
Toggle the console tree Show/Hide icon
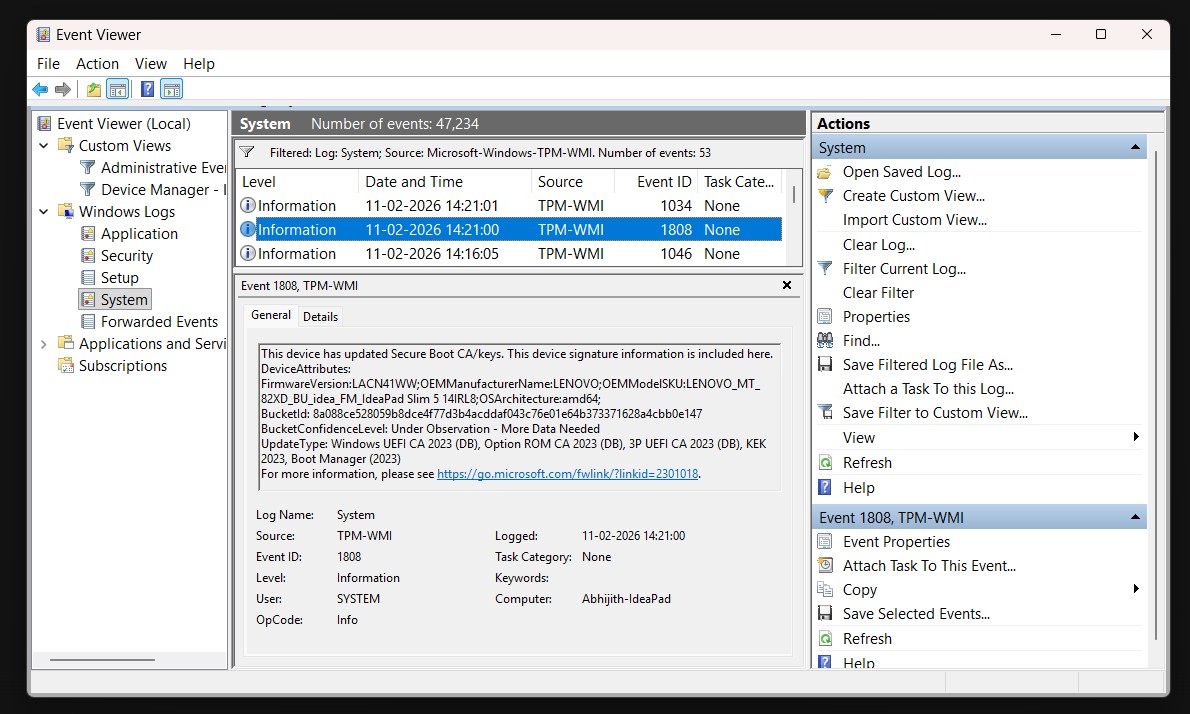[117, 89]
